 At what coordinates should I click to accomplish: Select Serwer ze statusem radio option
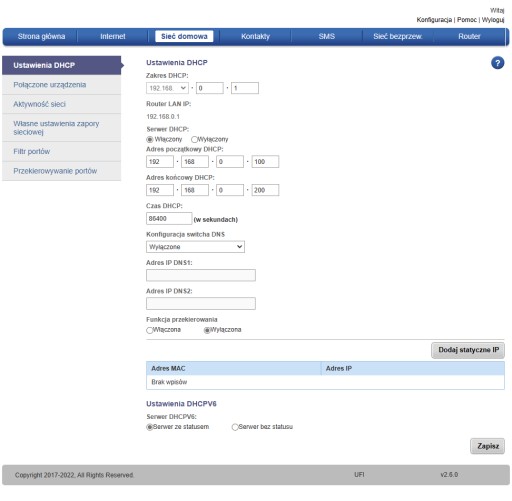tap(150, 427)
